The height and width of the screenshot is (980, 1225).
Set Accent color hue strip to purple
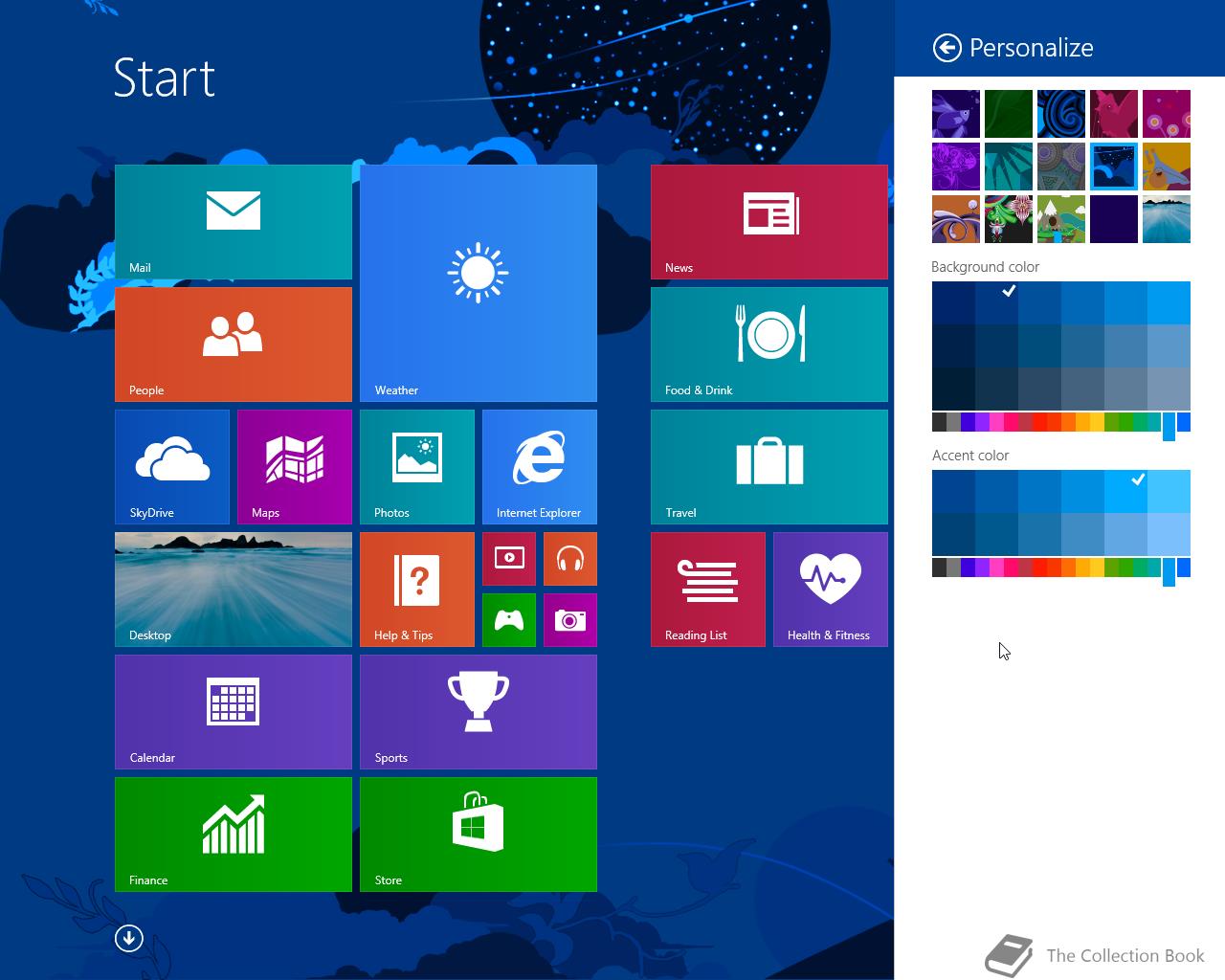982,568
